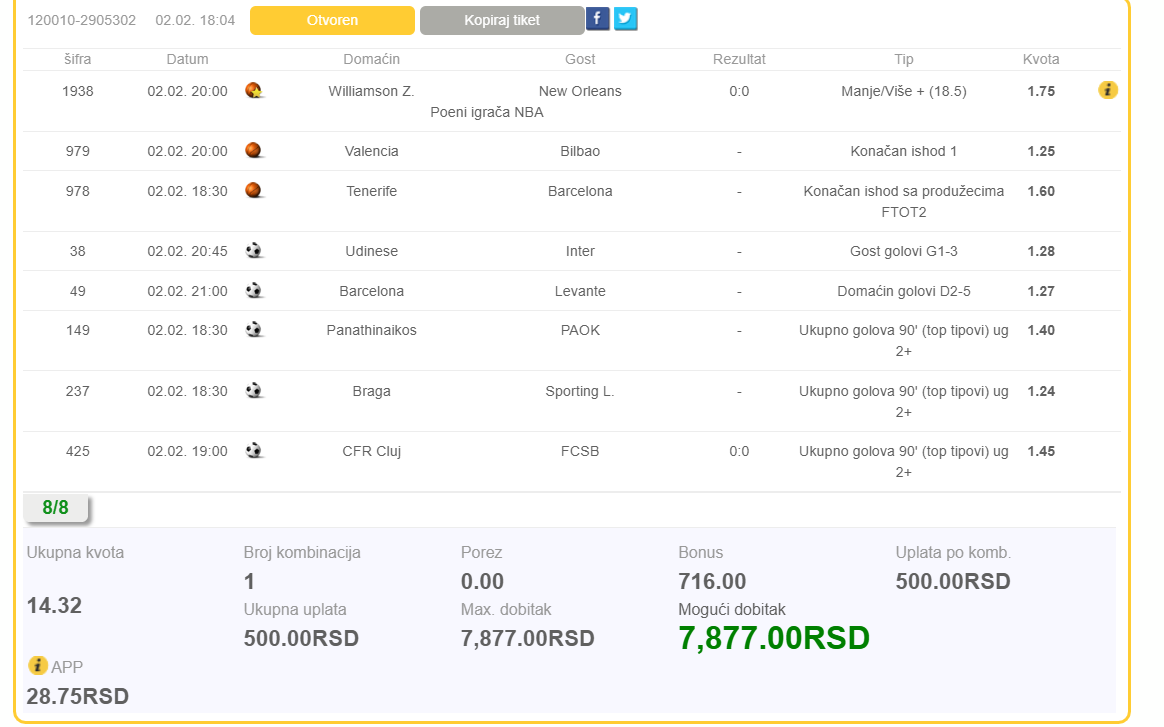This screenshot has width=1164, height=727.
Task: Click tip Domaćin golovi D2-5
Action: (x=903, y=292)
